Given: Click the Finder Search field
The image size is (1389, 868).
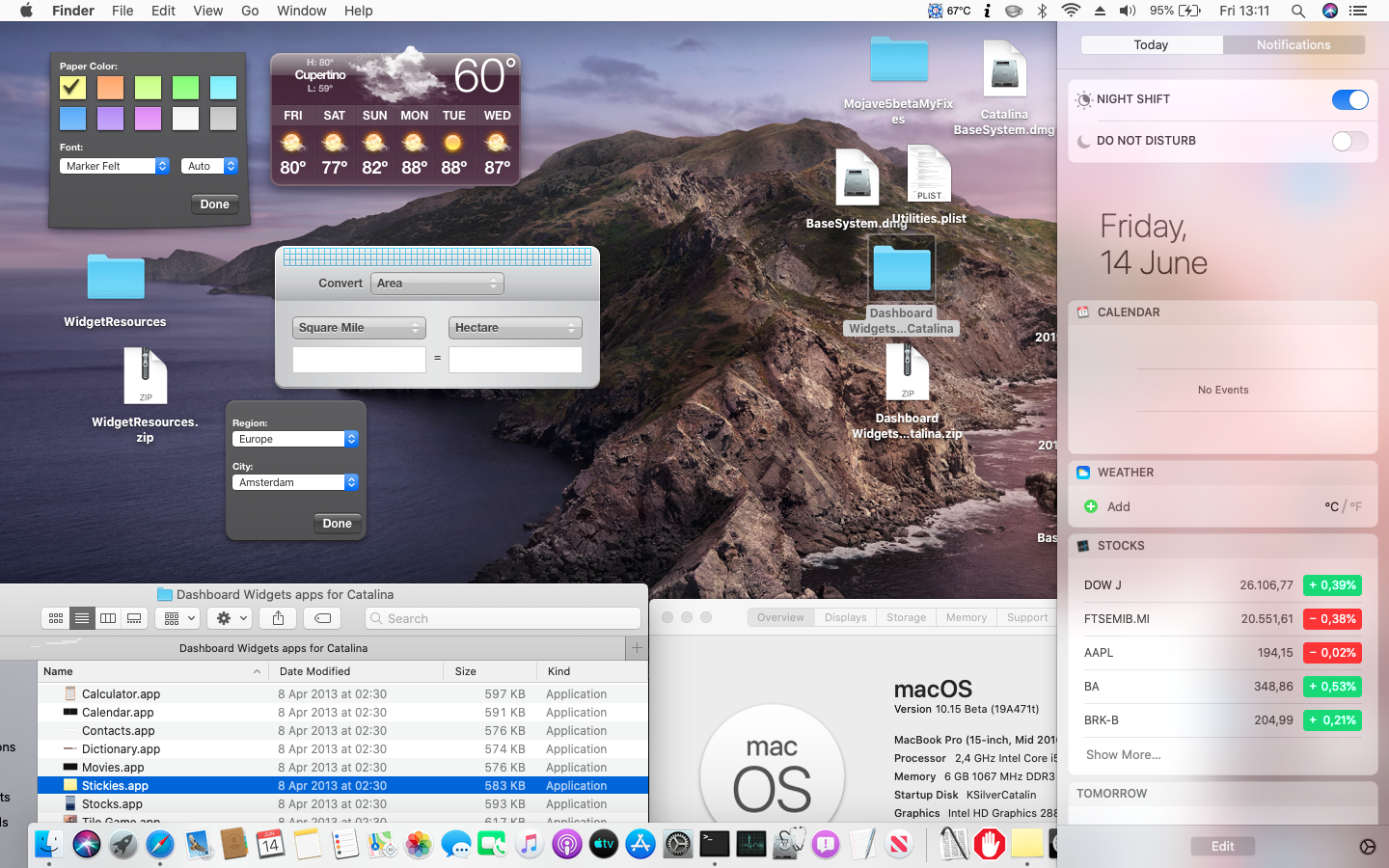Looking at the screenshot, I should coord(503,618).
